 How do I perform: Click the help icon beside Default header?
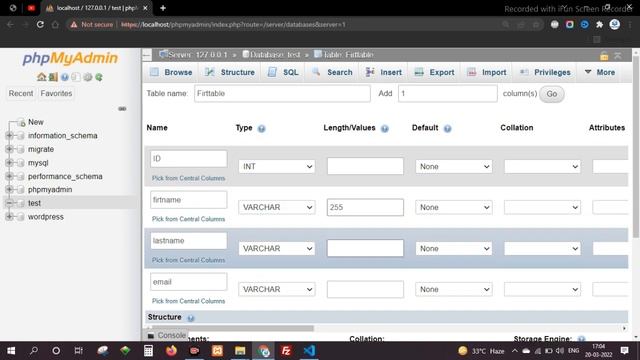447,129
